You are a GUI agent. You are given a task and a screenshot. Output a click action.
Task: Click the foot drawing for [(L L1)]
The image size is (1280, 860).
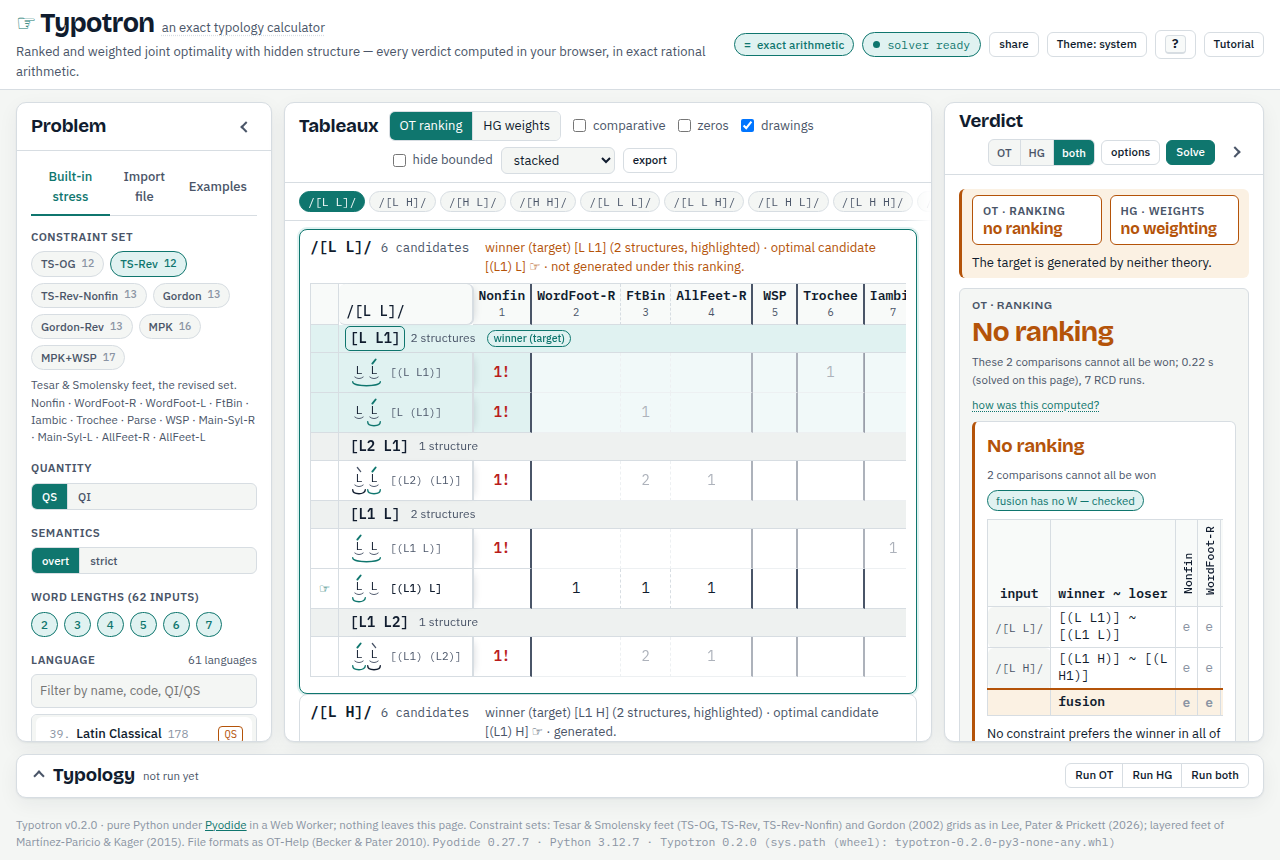pyautogui.click(x=367, y=372)
